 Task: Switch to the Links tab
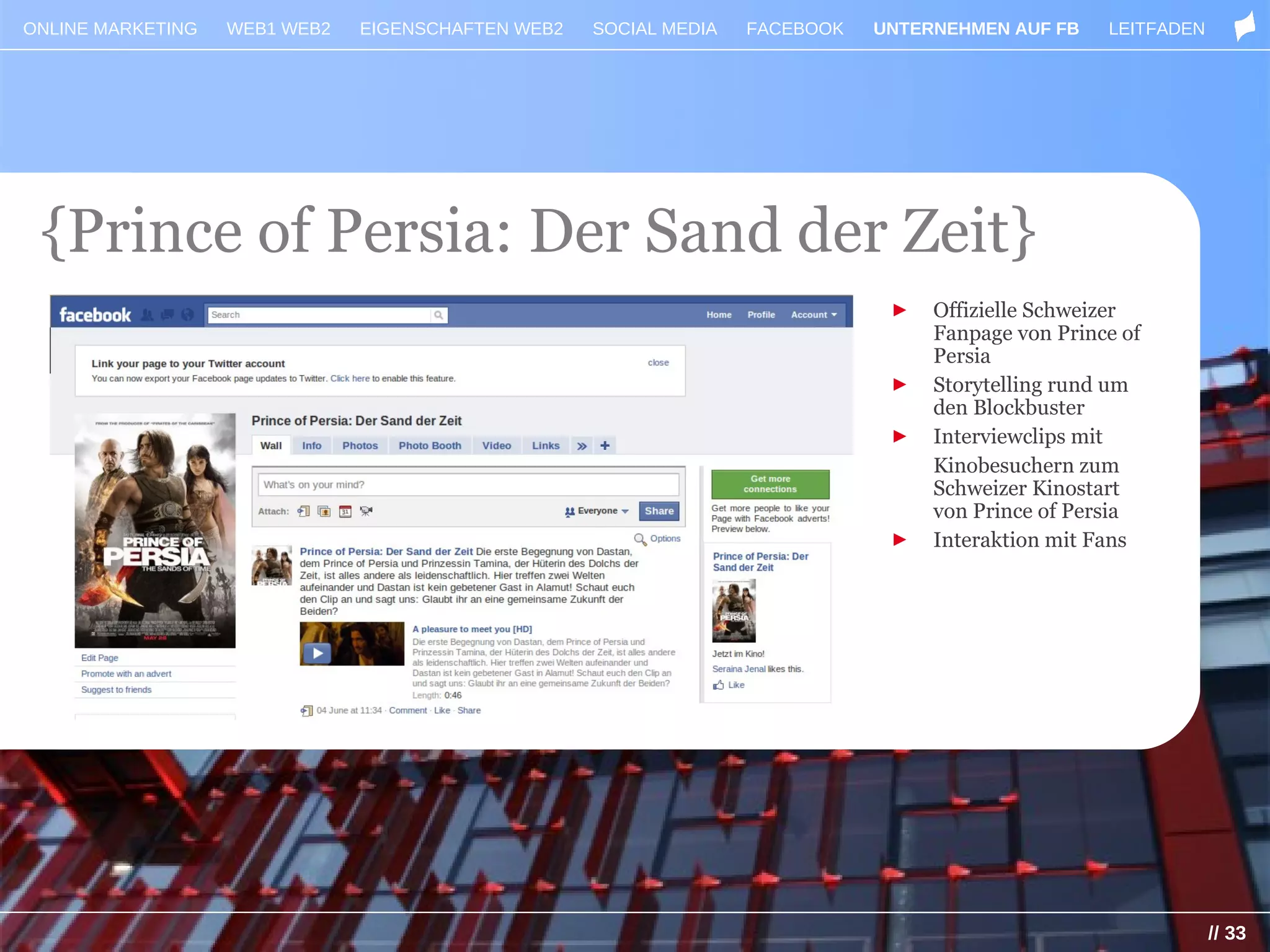[x=546, y=446]
